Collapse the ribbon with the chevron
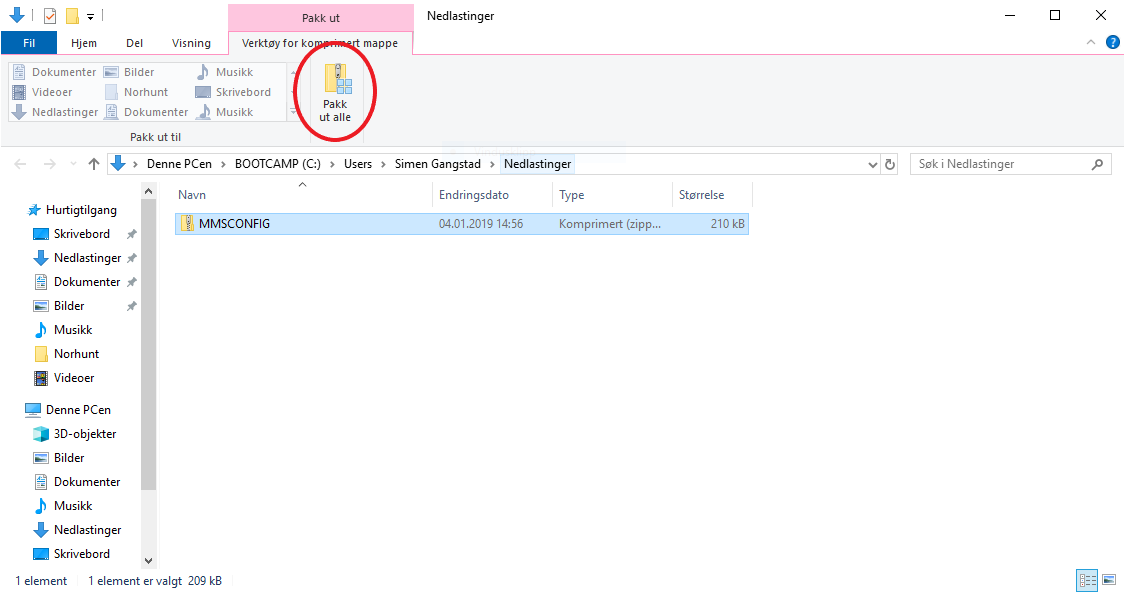Image resolution: width=1125 pixels, height=593 pixels. (1091, 42)
